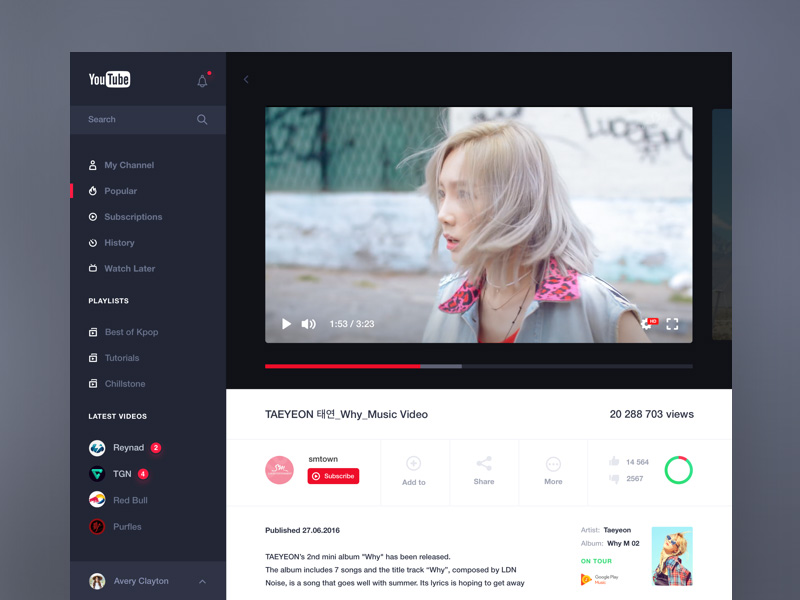
Task: Expand the Avery Clayton account menu
Action: click(x=203, y=581)
